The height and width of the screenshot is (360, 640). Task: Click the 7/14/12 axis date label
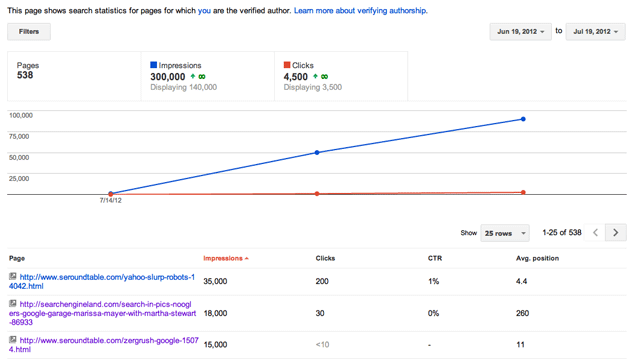pos(111,200)
